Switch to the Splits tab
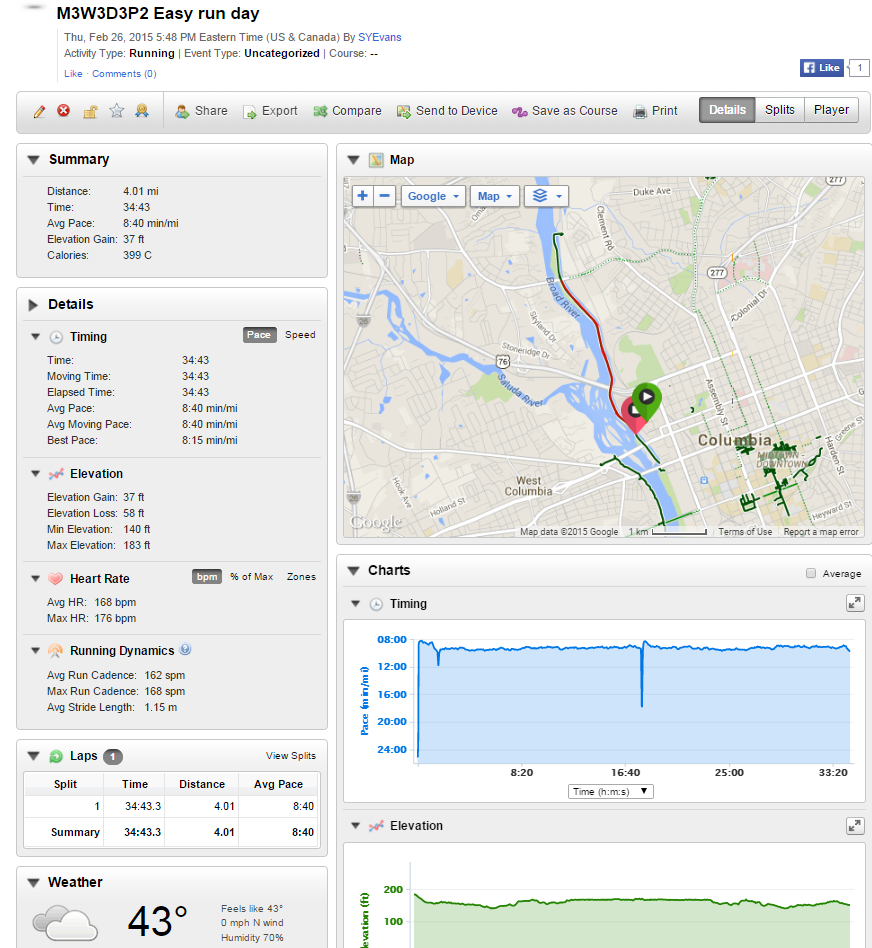872x948 pixels. [780, 110]
